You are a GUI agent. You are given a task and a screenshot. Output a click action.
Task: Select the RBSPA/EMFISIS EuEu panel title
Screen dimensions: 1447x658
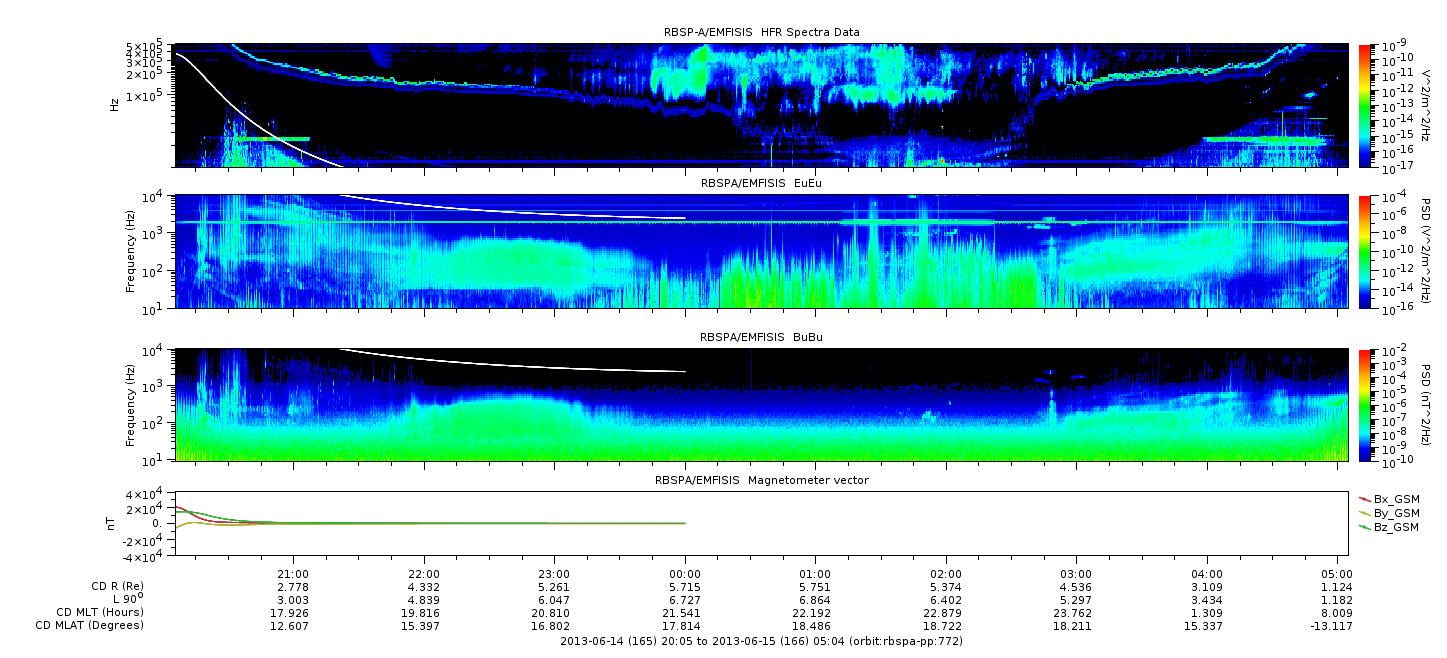[761, 184]
